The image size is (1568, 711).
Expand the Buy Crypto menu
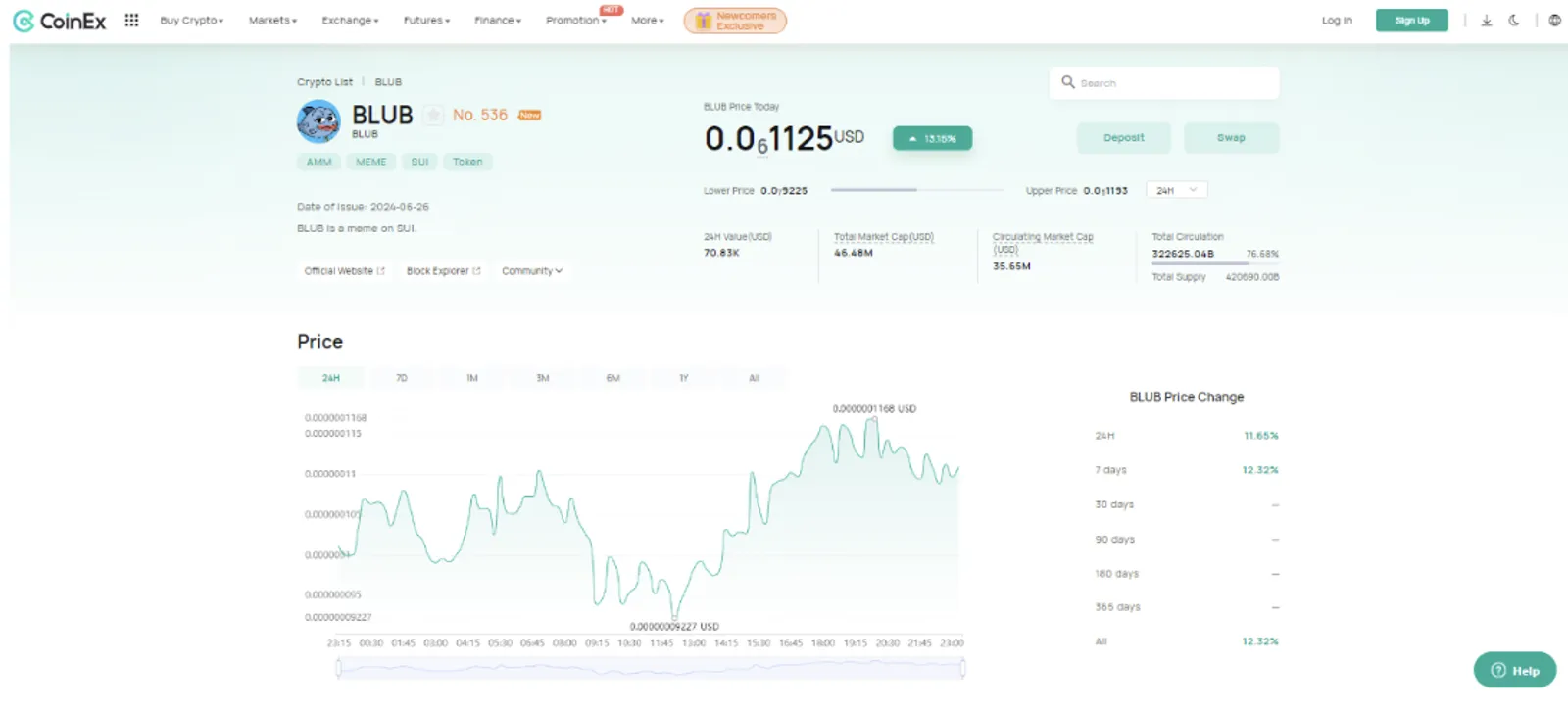pos(192,21)
